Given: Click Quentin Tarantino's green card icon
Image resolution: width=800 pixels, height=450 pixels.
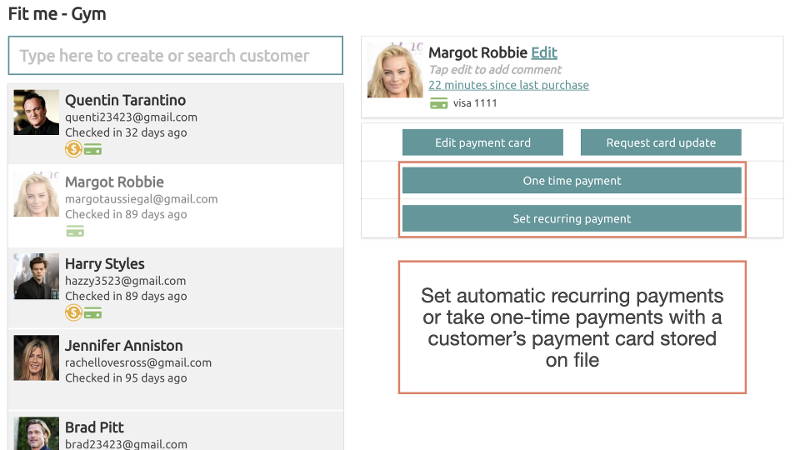Looking at the screenshot, I should [93, 149].
